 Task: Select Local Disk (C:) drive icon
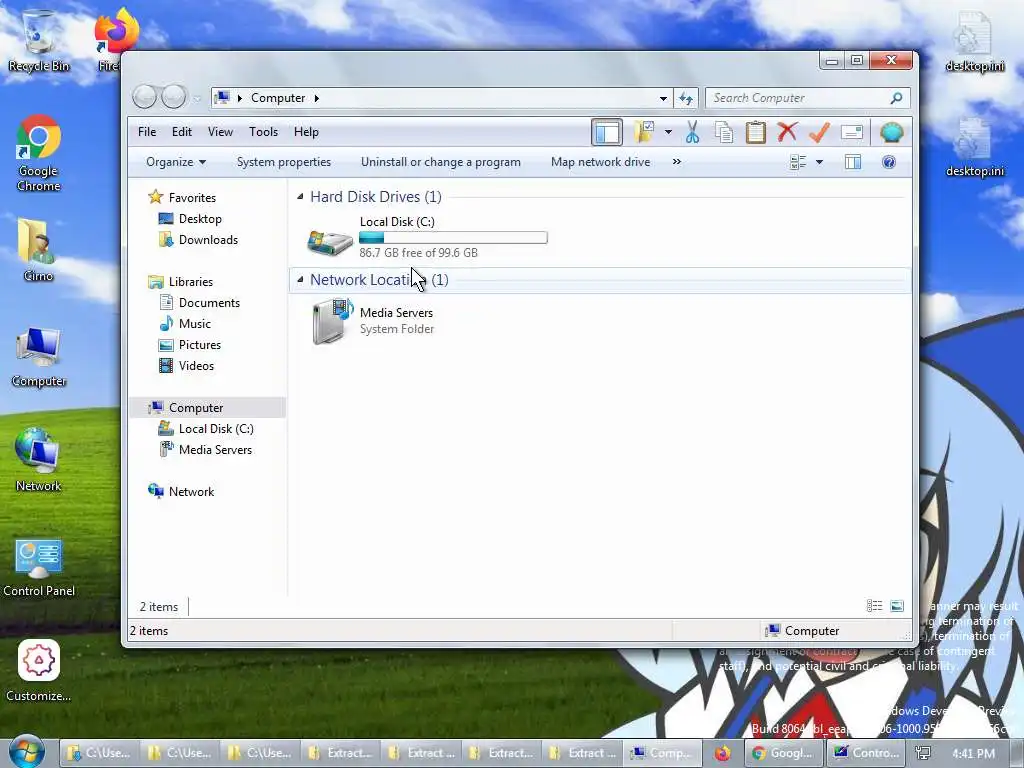330,240
